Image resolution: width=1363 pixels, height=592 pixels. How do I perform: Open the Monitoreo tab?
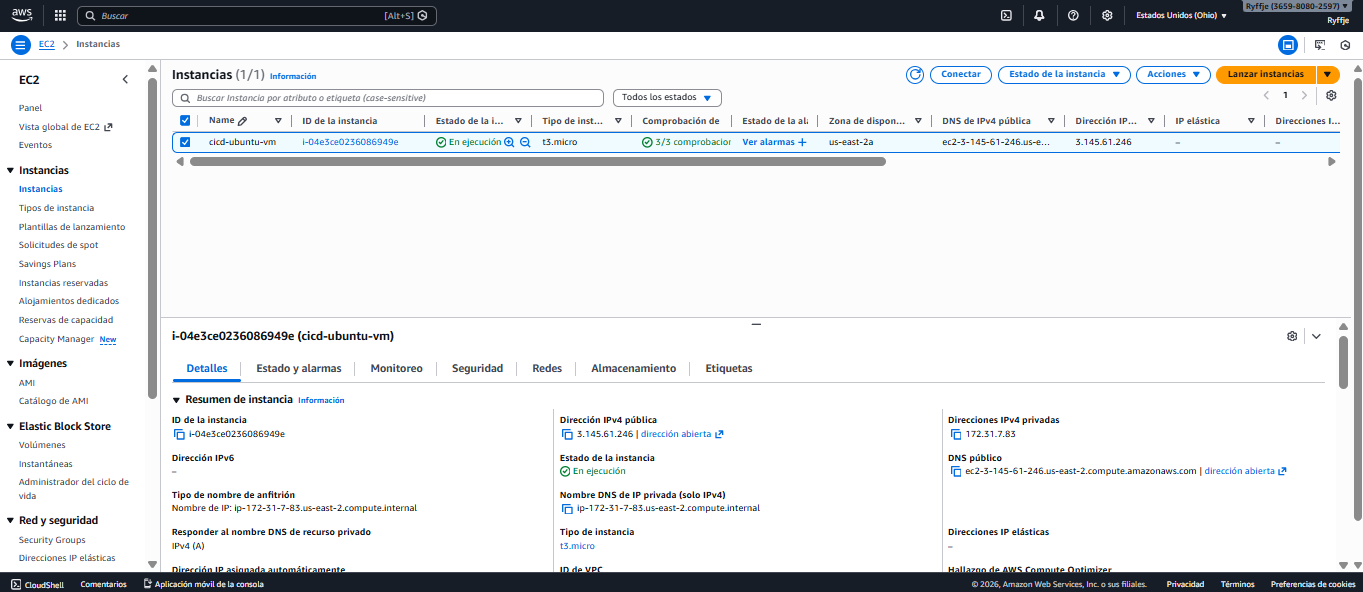396,368
